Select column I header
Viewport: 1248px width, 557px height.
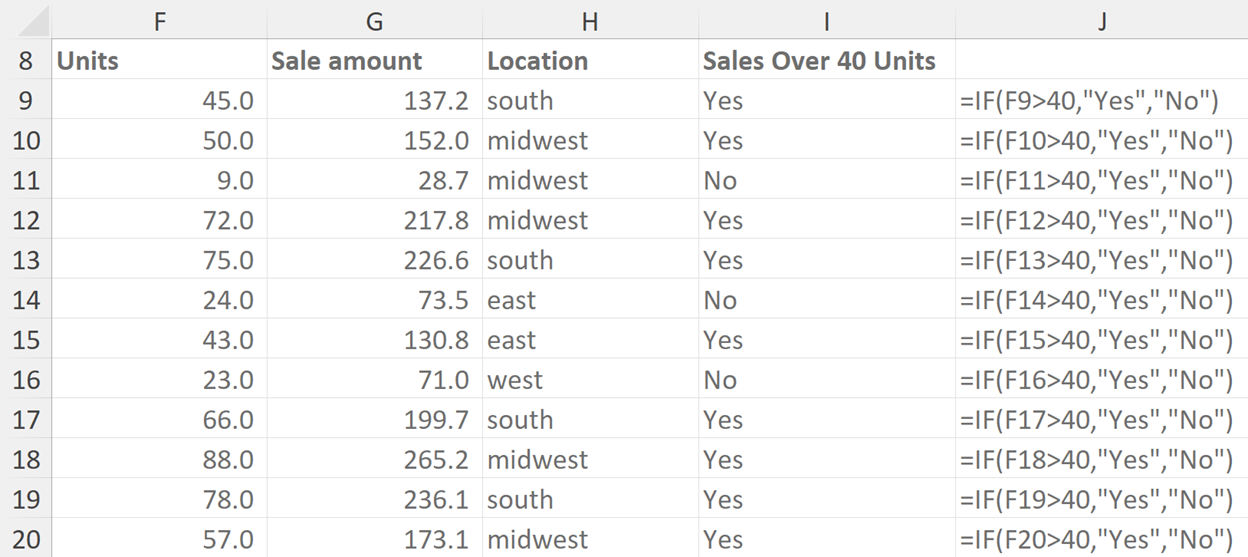point(826,21)
